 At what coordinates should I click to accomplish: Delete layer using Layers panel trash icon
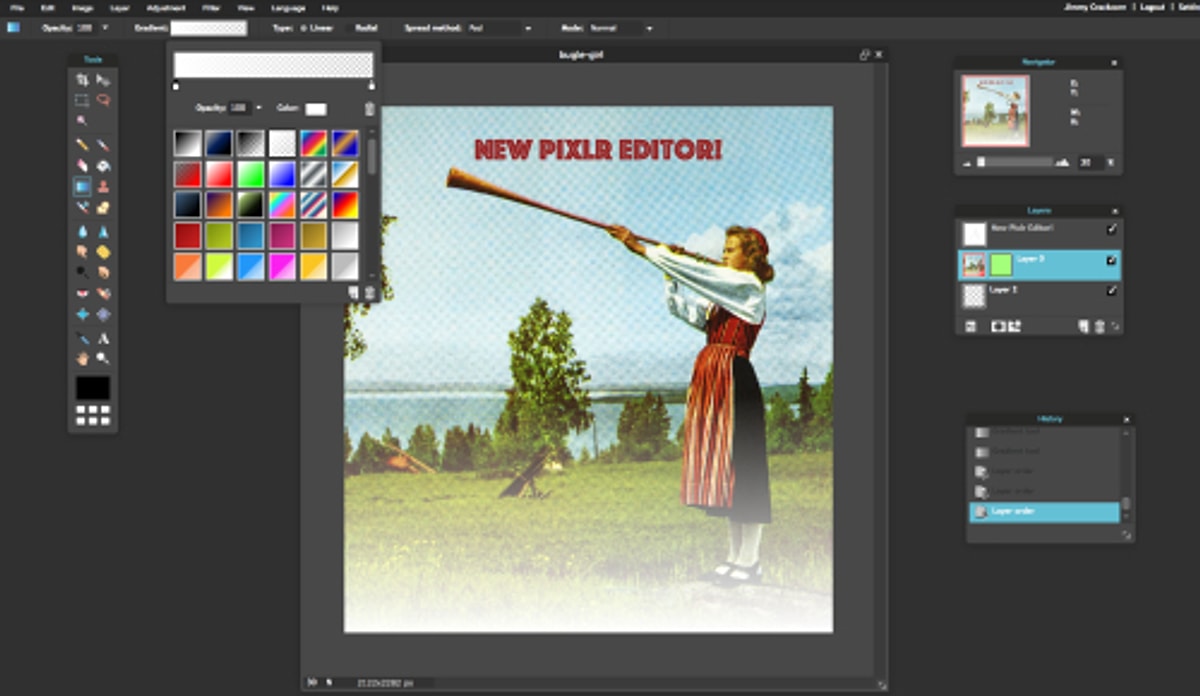[x=1100, y=326]
